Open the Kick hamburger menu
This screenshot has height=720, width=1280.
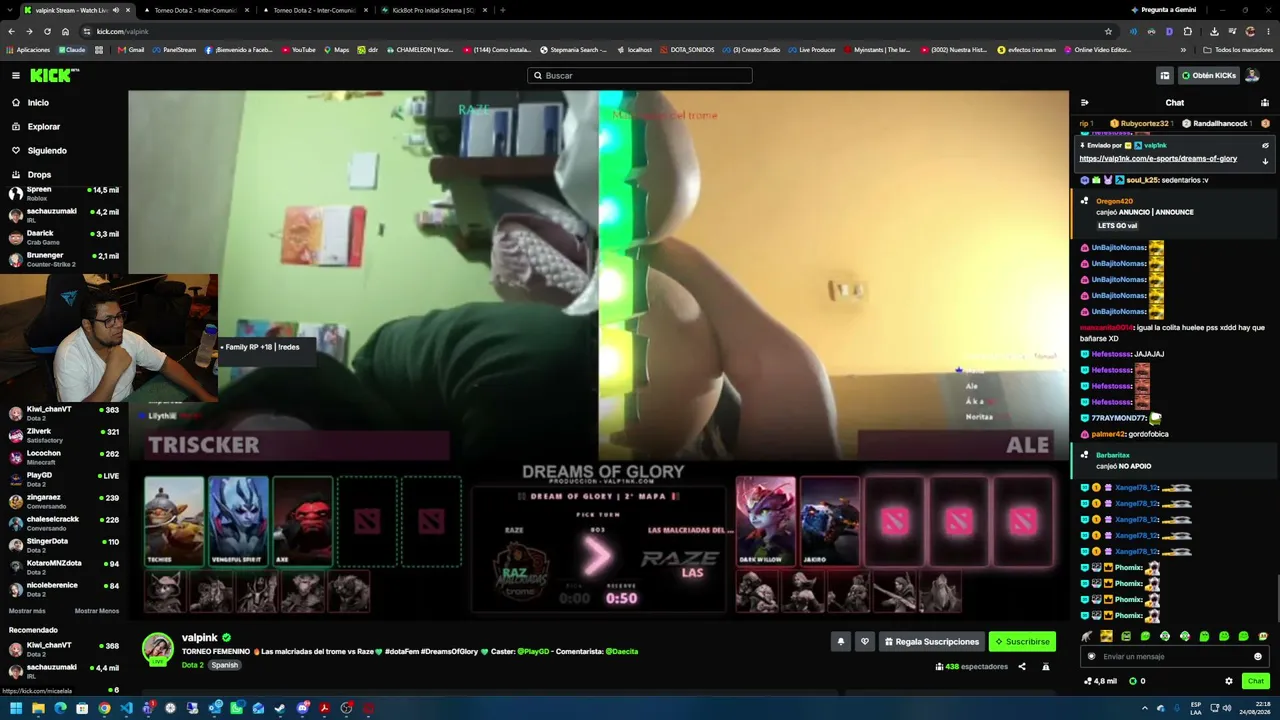click(16, 75)
